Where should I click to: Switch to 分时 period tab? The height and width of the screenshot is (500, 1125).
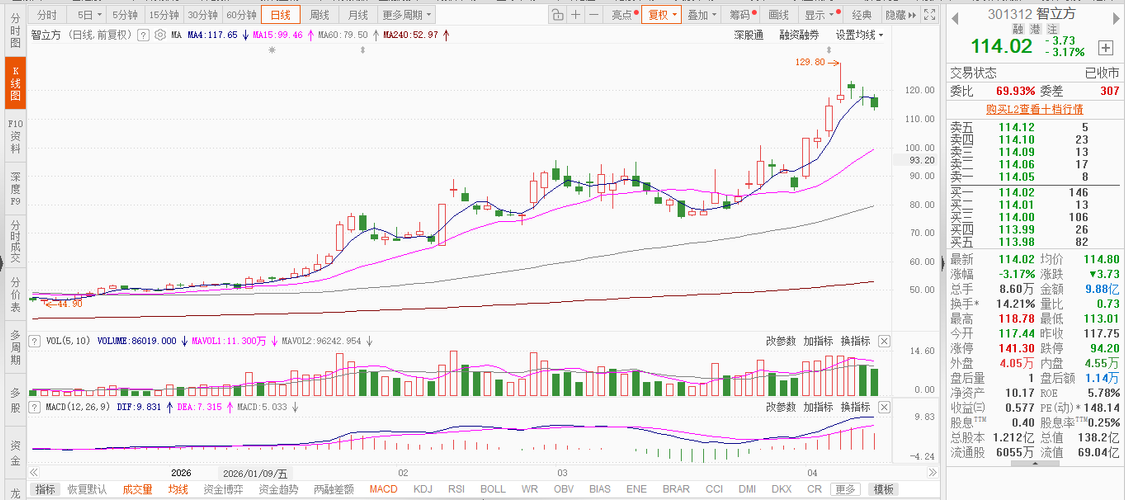coord(47,14)
